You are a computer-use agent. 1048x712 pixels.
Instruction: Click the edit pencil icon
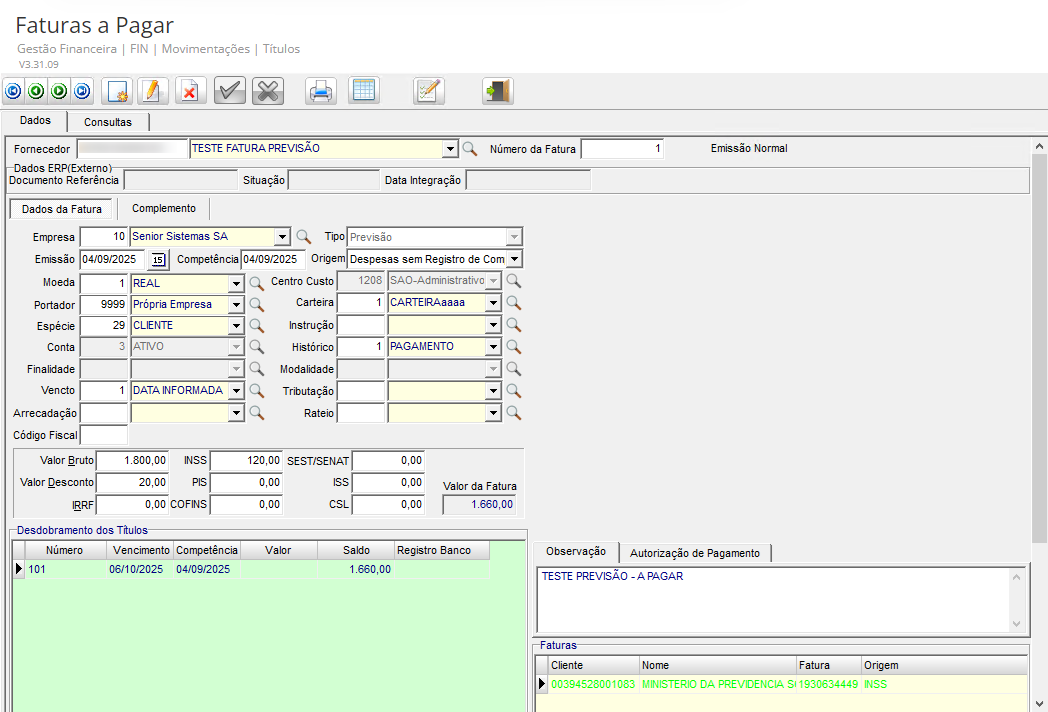(x=152, y=91)
